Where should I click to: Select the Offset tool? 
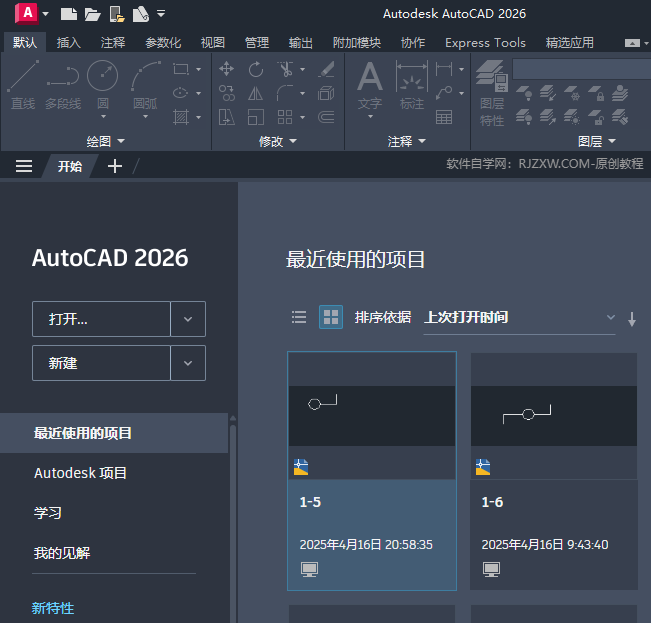point(326,117)
